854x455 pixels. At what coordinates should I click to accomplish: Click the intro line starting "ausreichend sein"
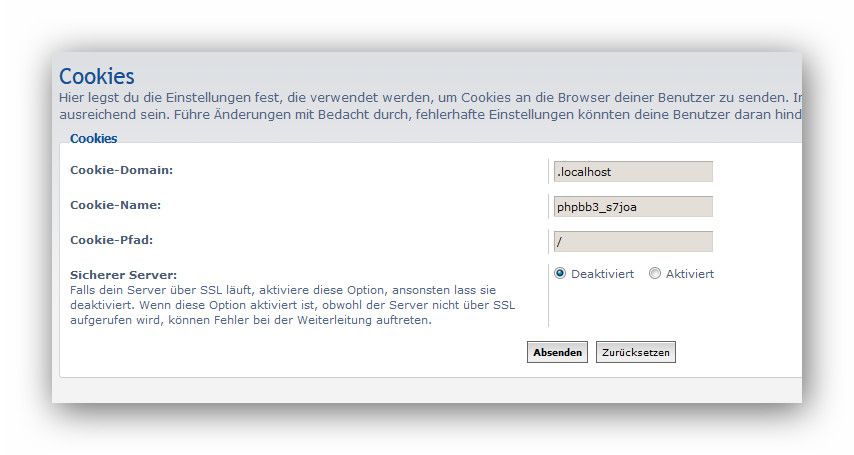click(x=430, y=114)
